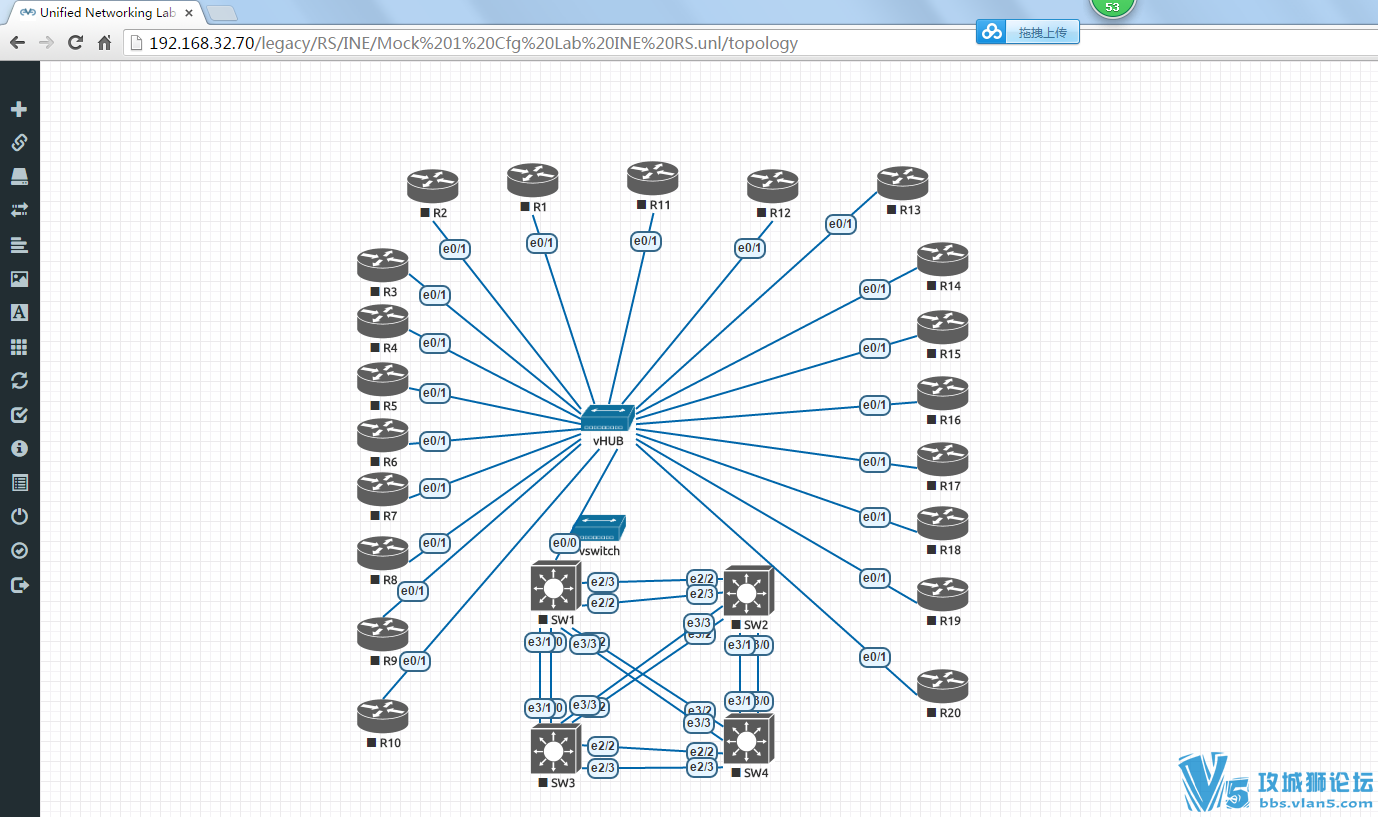
Task: Click the text object 'A' icon
Action: (19, 313)
